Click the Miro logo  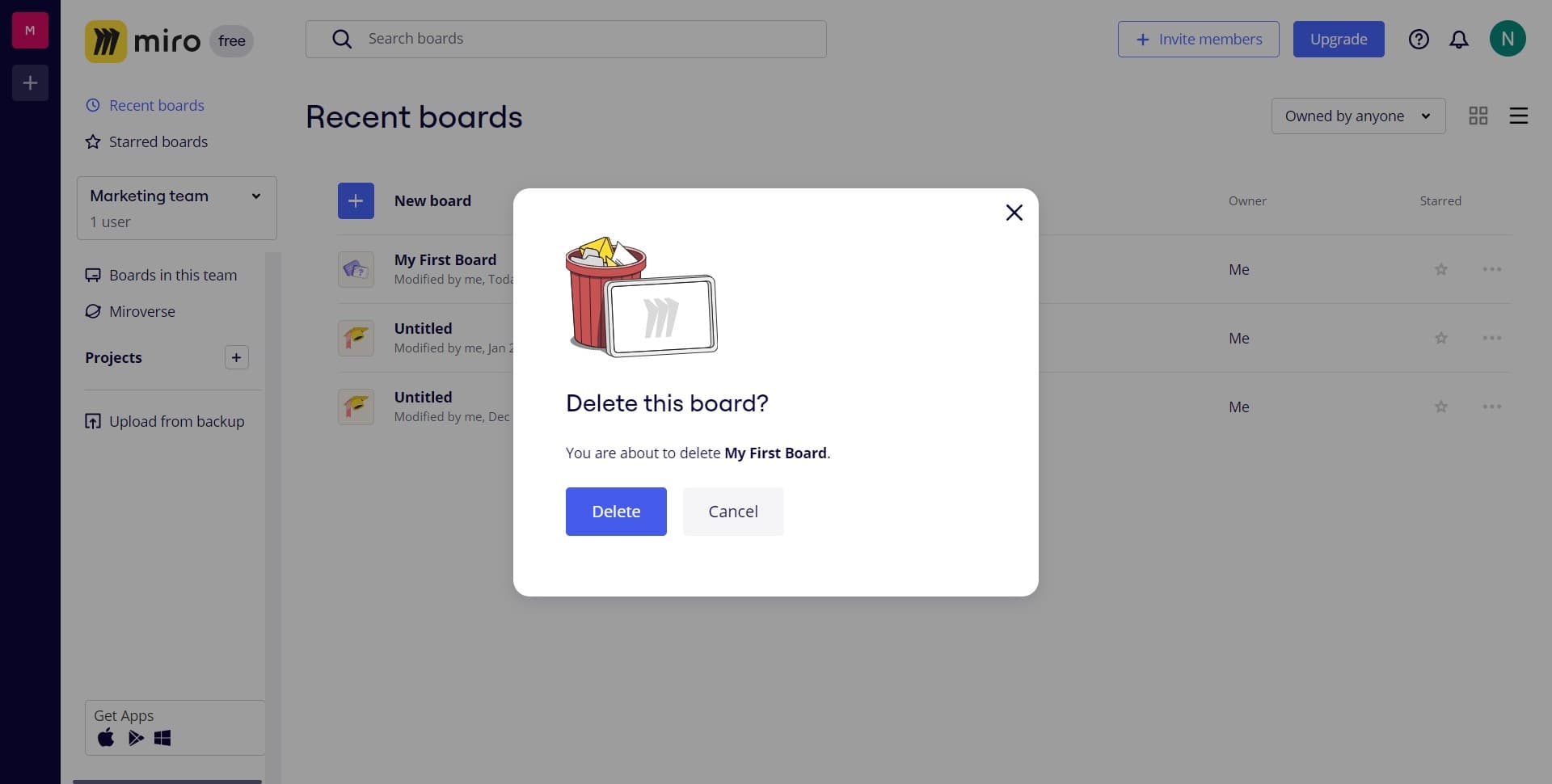(143, 40)
